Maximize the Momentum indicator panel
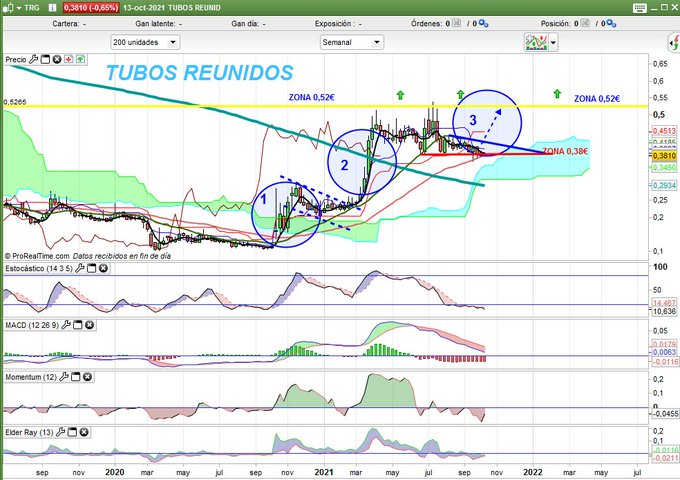680x480 pixels. tap(75, 377)
